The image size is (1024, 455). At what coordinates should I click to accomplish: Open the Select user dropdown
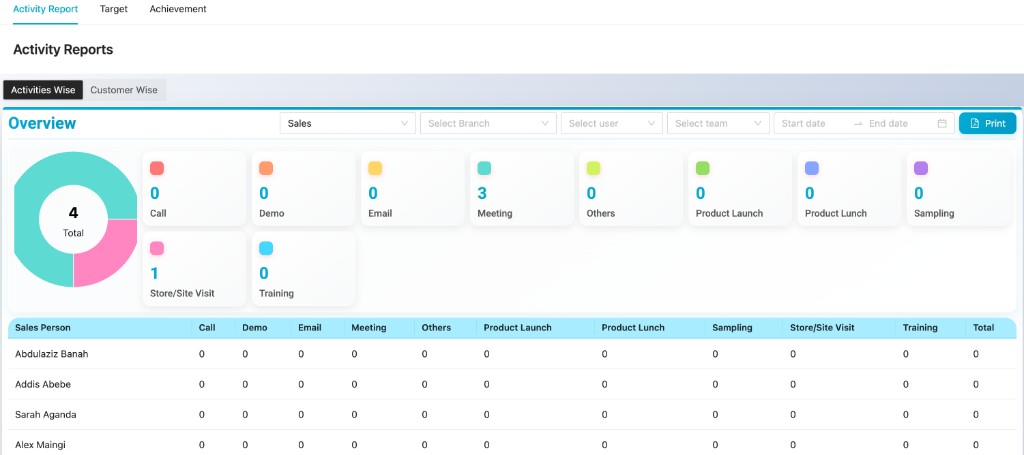click(x=612, y=123)
